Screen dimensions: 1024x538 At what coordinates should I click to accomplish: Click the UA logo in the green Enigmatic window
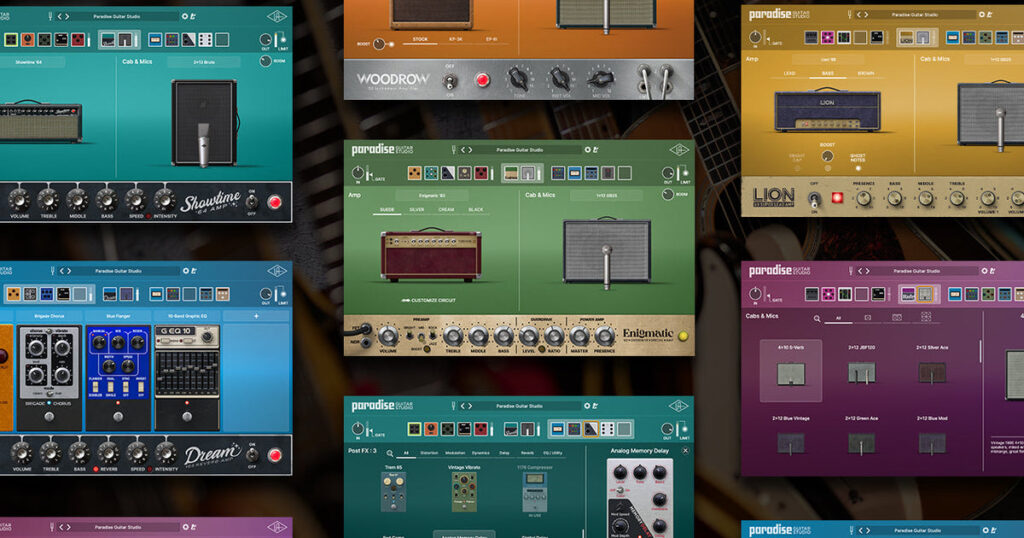tap(679, 150)
